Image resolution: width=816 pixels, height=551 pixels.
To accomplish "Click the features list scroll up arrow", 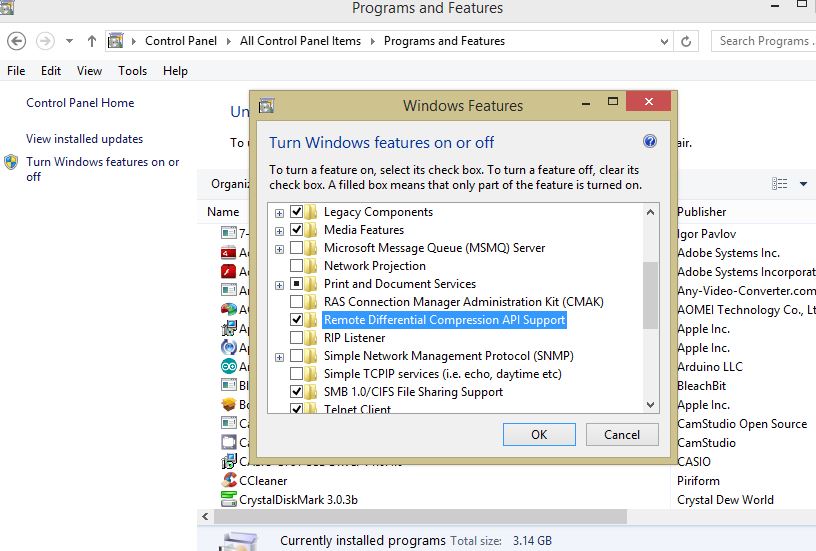I will [x=651, y=212].
